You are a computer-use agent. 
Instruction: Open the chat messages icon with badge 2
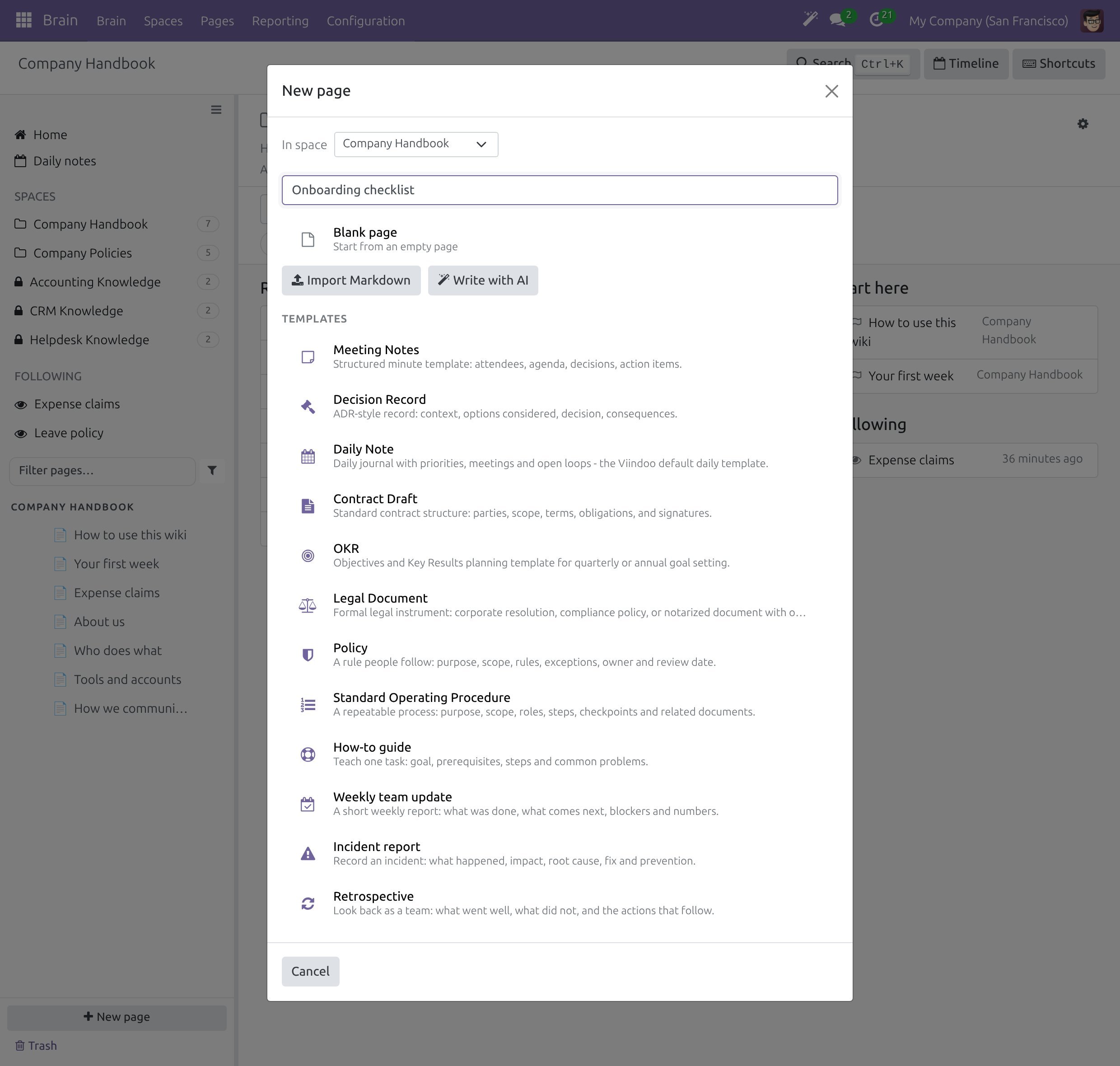(x=838, y=20)
